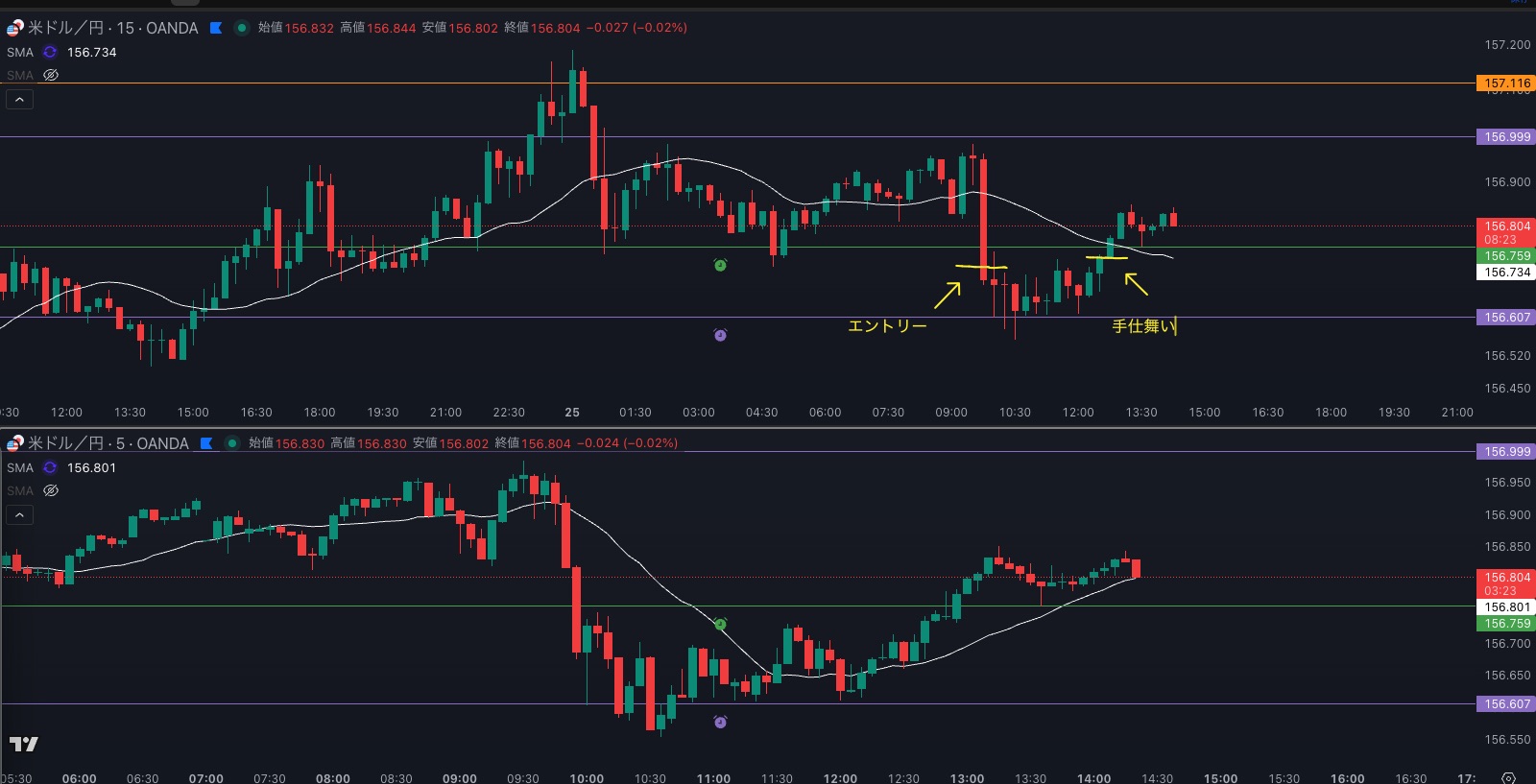This screenshot has height=784, width=1536.
Task: Click SMA refresh icon in upper chart
Action: pos(50,53)
